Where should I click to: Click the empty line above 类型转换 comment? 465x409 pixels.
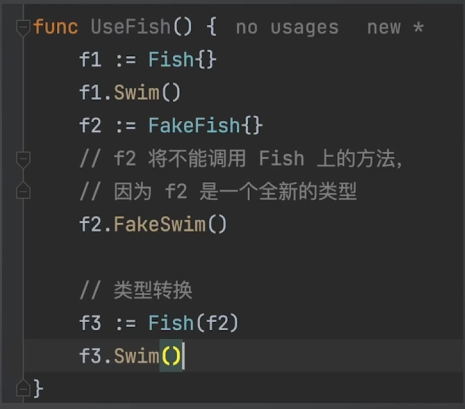(243, 257)
